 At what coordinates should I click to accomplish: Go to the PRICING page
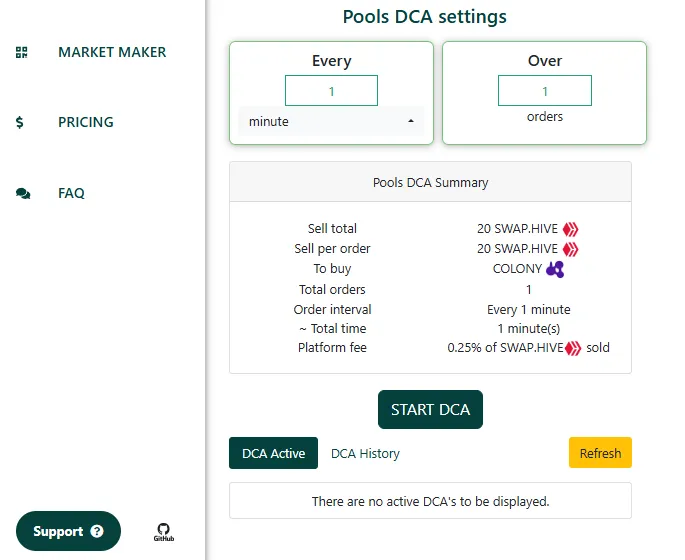[86, 122]
